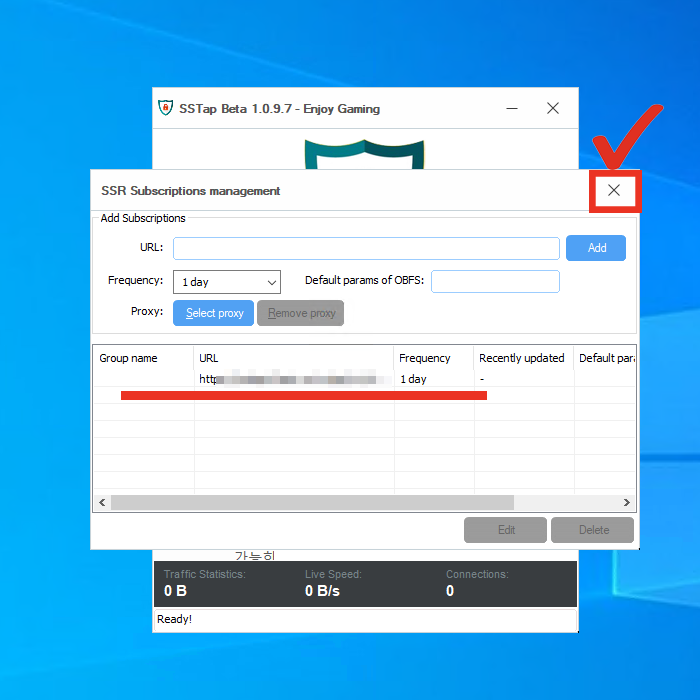The width and height of the screenshot is (700, 700).
Task: Click the left arrow of horizontal scrollbar
Action: pos(102,503)
